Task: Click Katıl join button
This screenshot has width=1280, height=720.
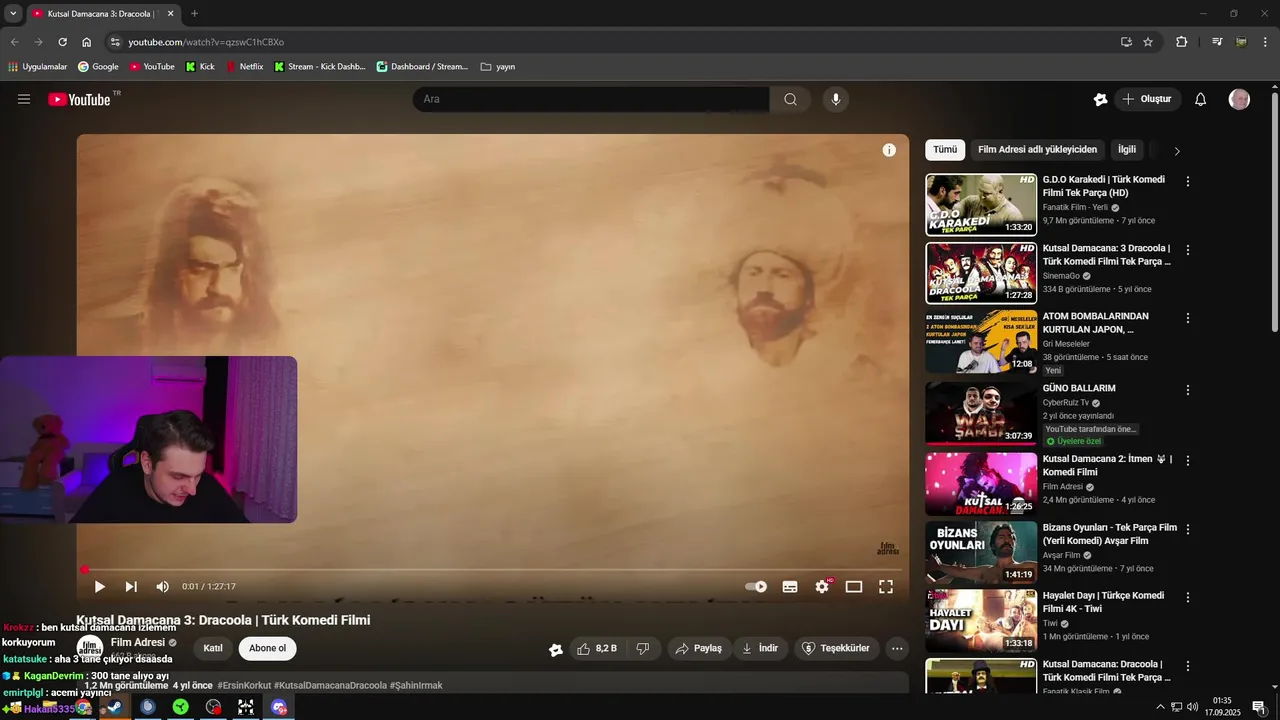Action: tap(213, 648)
